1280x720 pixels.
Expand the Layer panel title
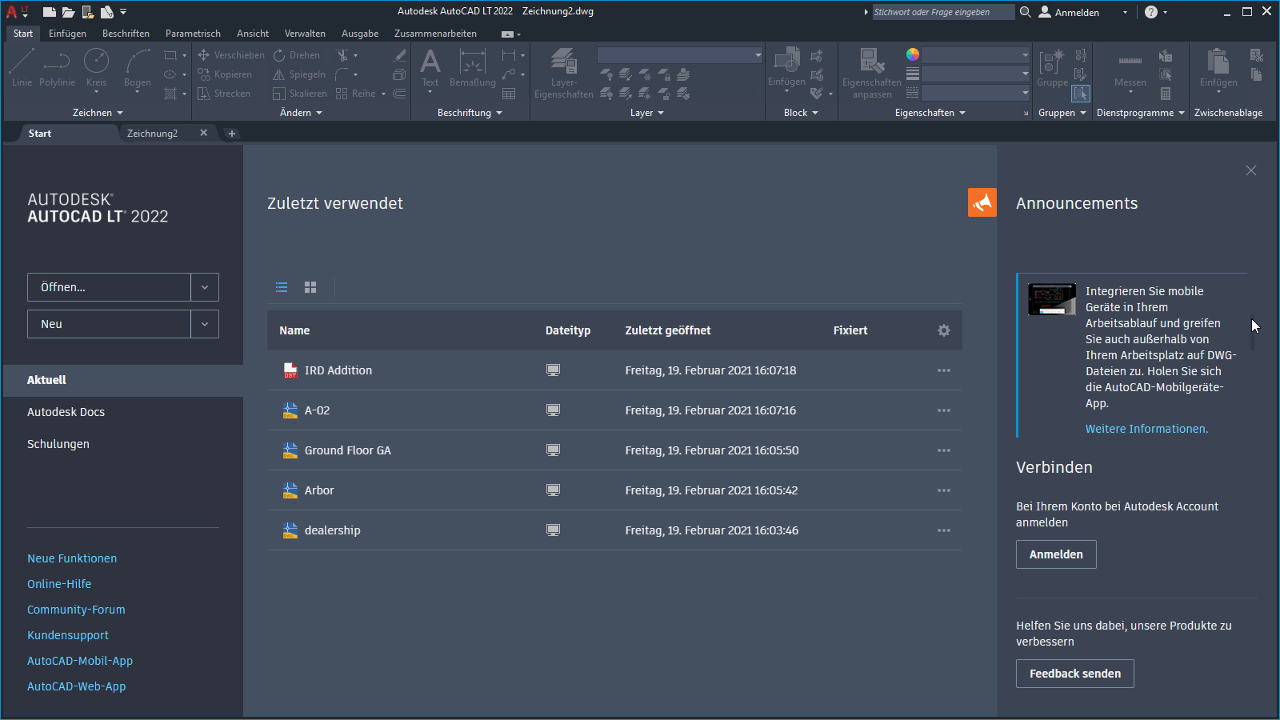point(647,113)
